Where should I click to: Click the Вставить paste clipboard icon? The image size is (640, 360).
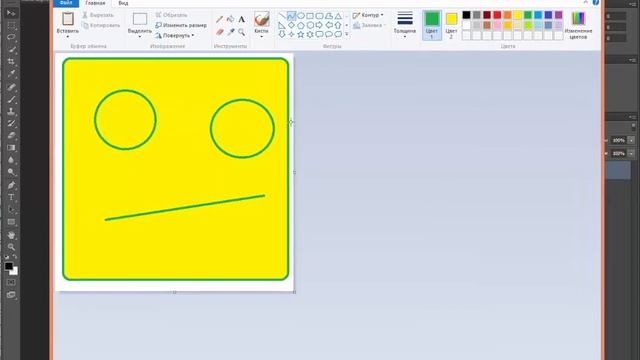click(x=68, y=19)
